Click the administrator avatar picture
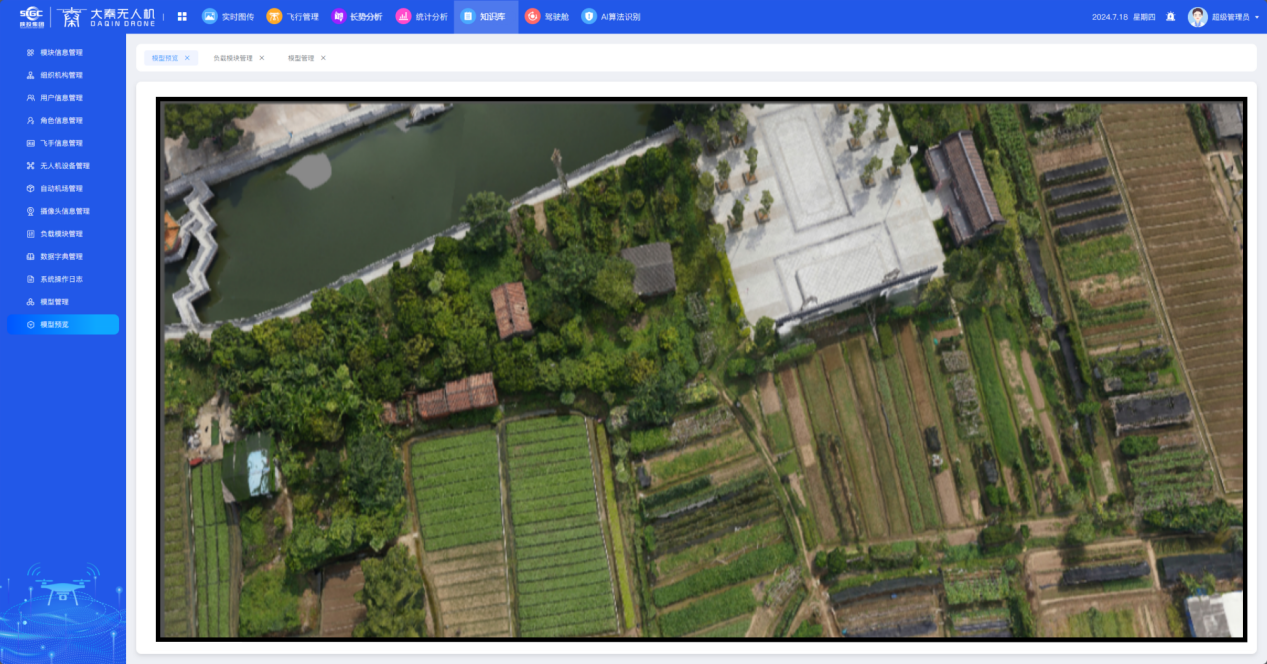This screenshot has width=1267, height=664. click(1197, 17)
